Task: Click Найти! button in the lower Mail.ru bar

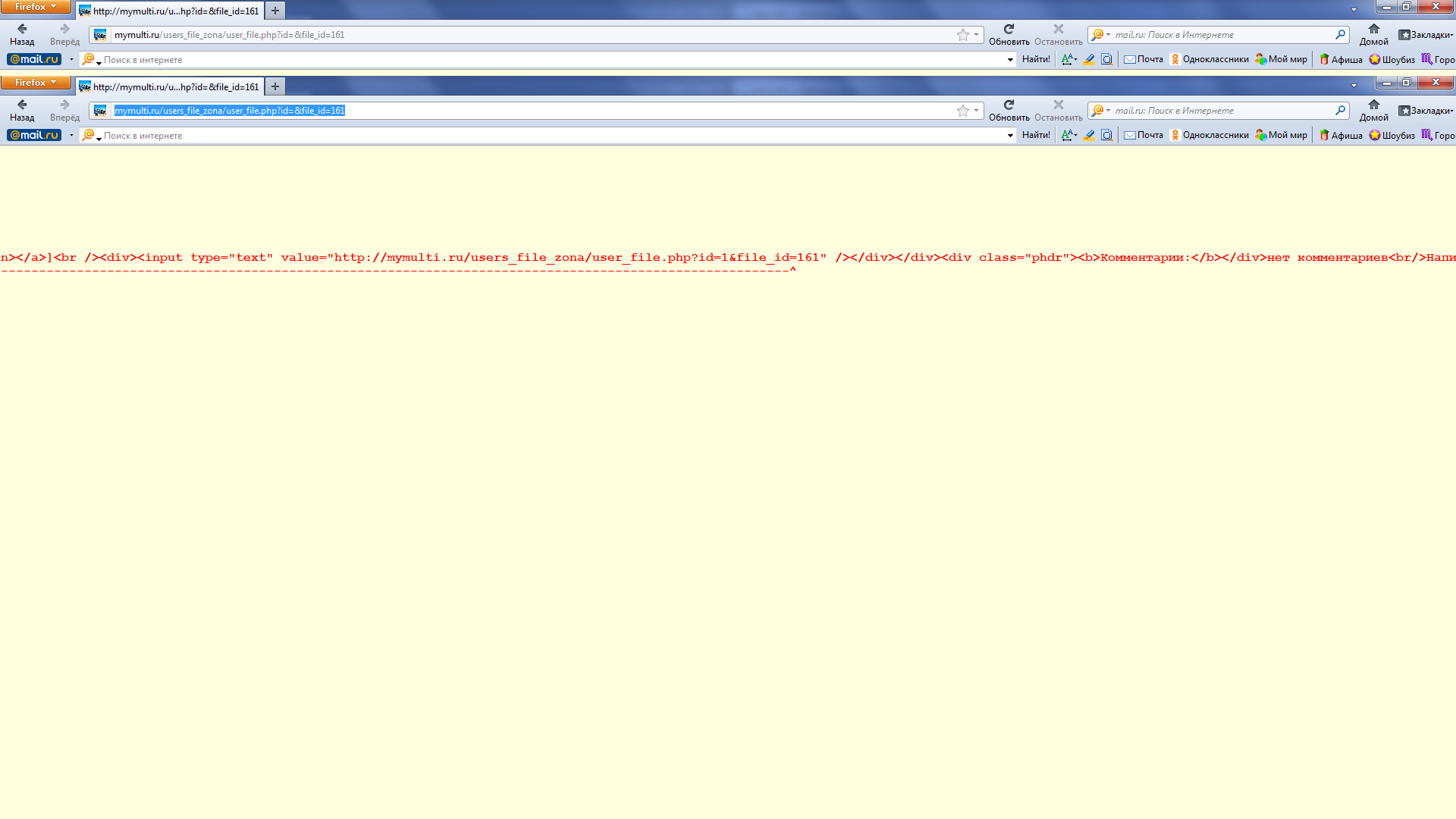Action: coord(1036,135)
